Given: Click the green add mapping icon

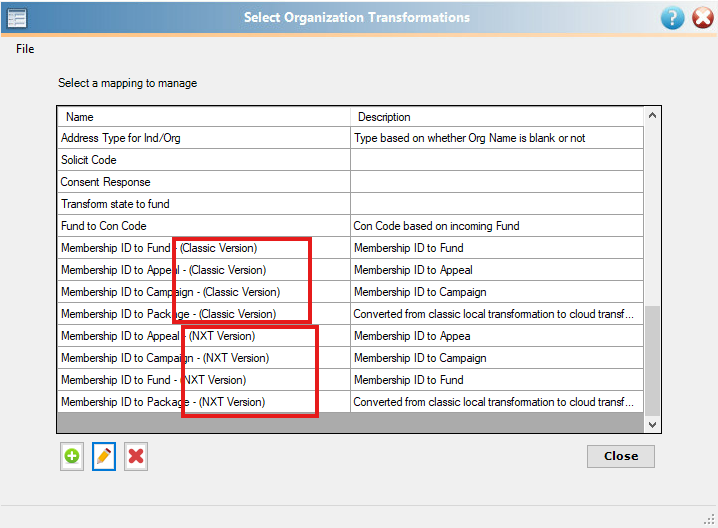Looking at the screenshot, I should 72,457.
